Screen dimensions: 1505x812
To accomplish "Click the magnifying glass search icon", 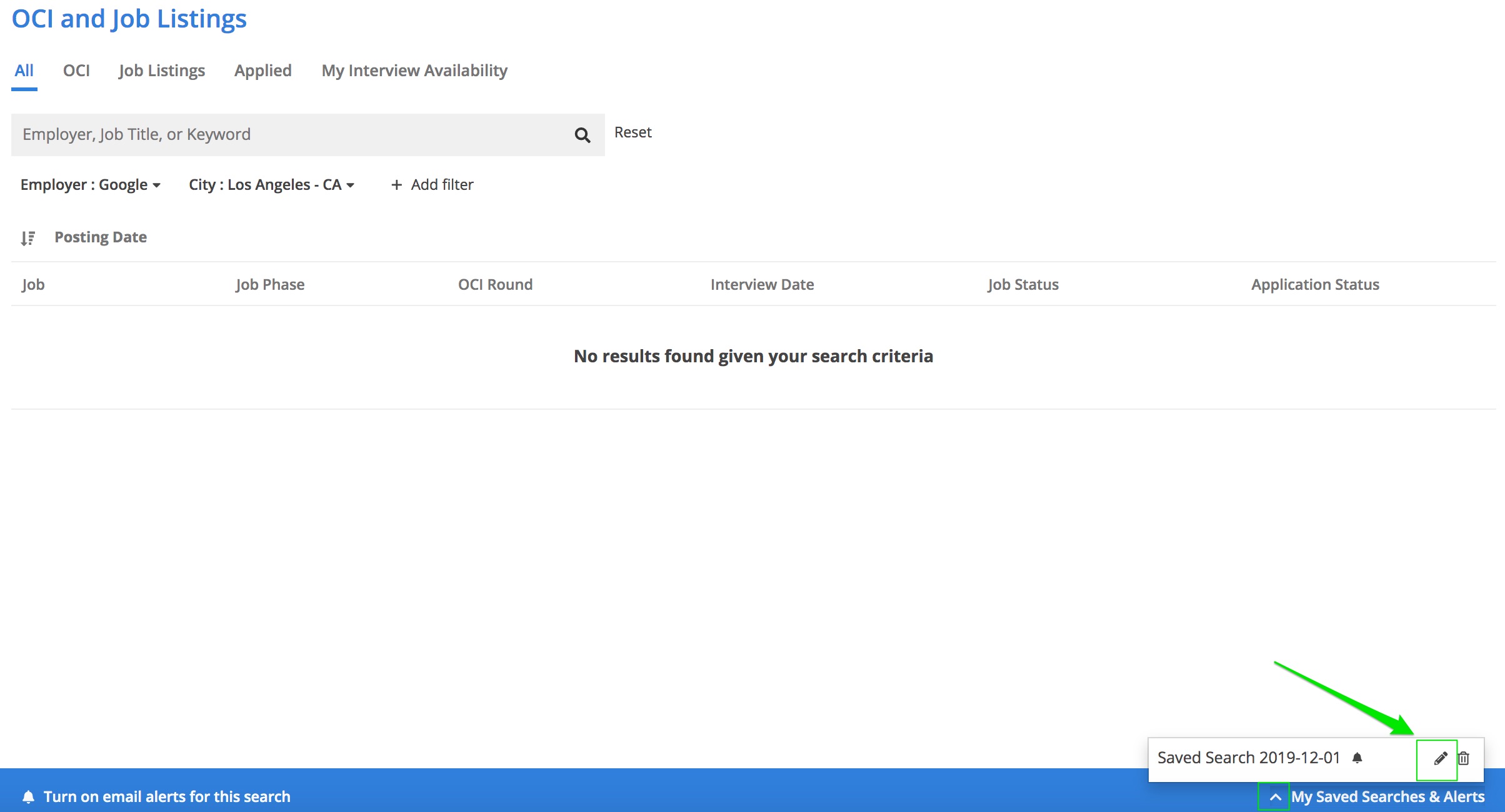I will point(582,135).
